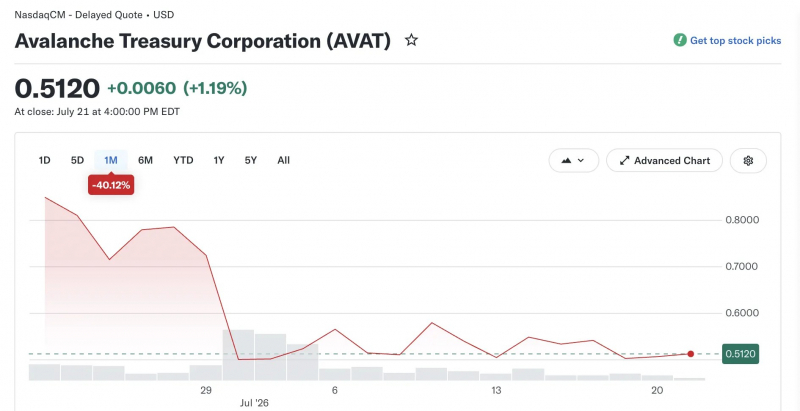Screen dimensions: 800x411
Task: Select the 1D time range
Action: [x=44, y=160]
